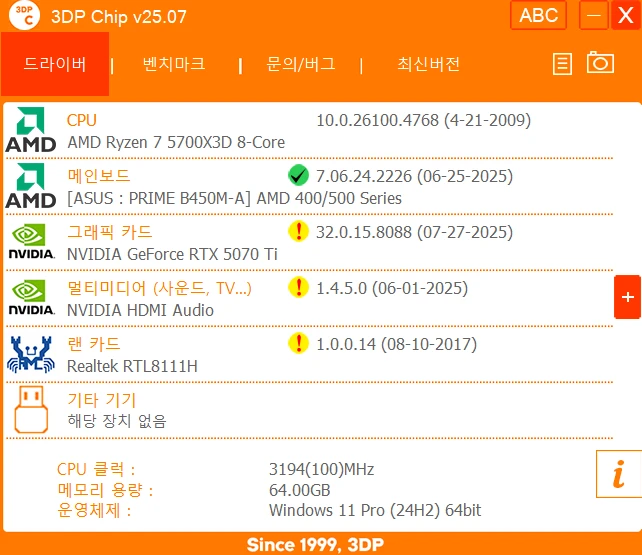Screen dimensions: 642x555
Task: Click the NVIDIA logo beside 그래픽 카드
Action: tap(31, 241)
